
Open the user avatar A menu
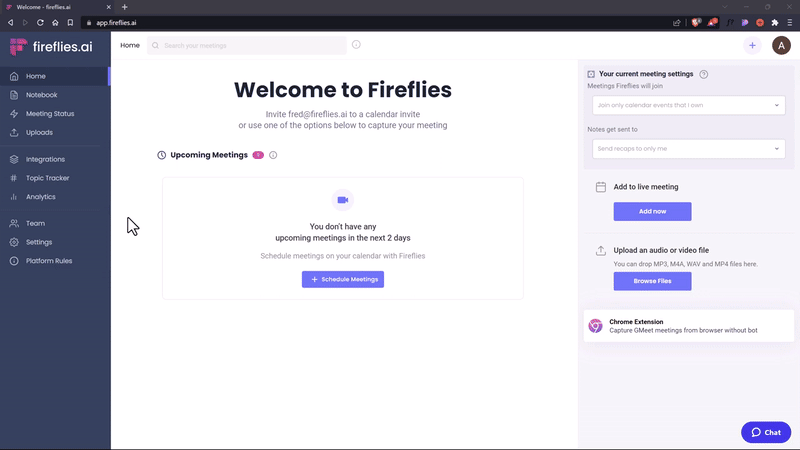pos(781,45)
